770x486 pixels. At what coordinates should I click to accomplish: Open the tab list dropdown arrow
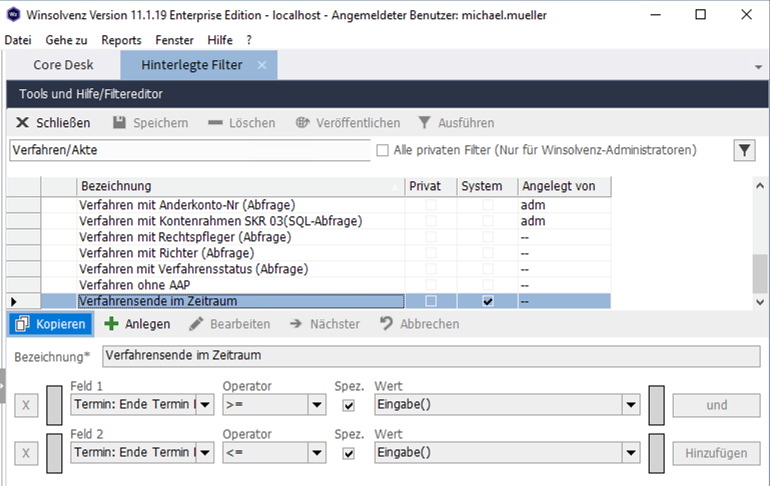tap(758, 67)
